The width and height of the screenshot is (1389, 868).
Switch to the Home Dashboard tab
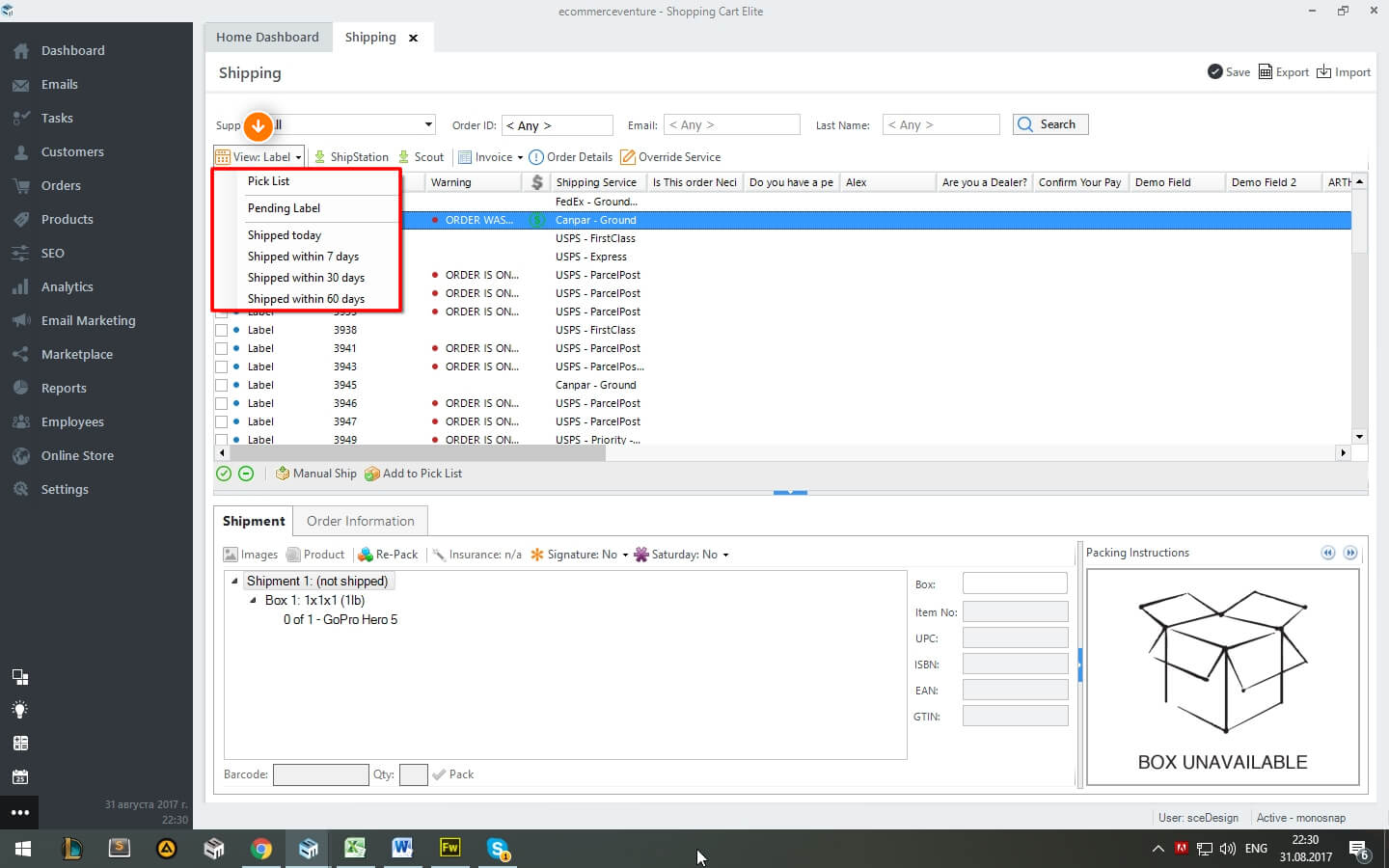coord(267,37)
